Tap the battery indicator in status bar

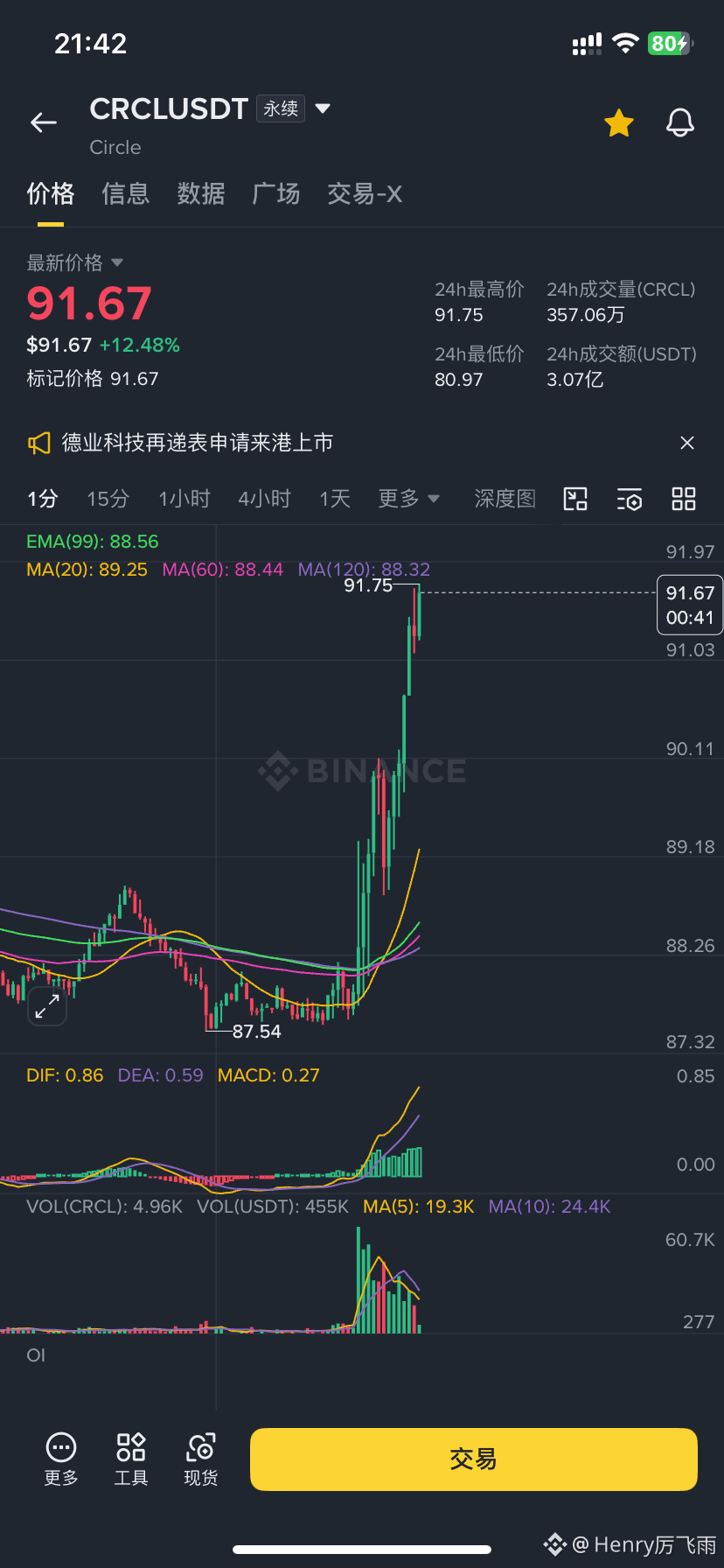[x=671, y=43]
